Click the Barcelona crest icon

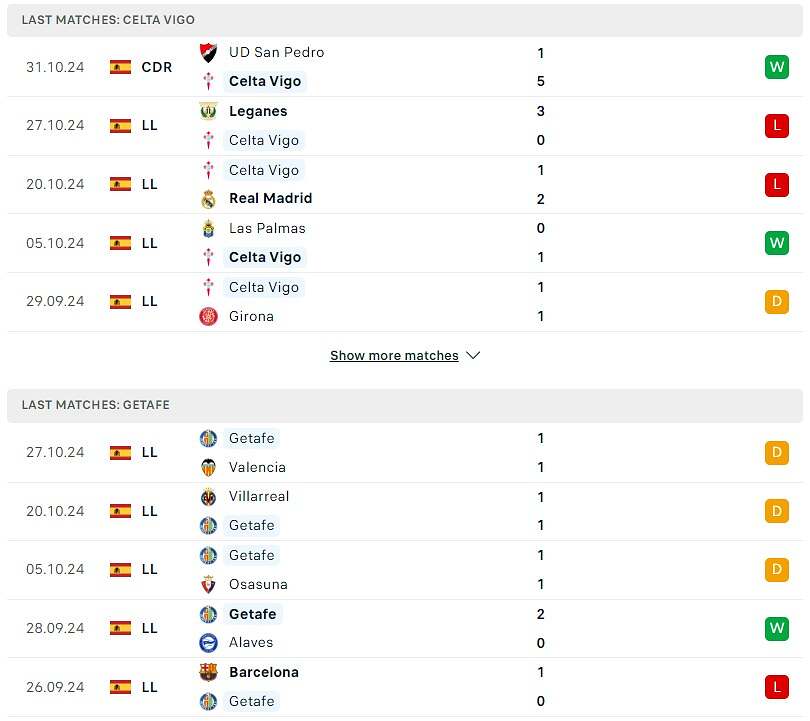coord(208,672)
